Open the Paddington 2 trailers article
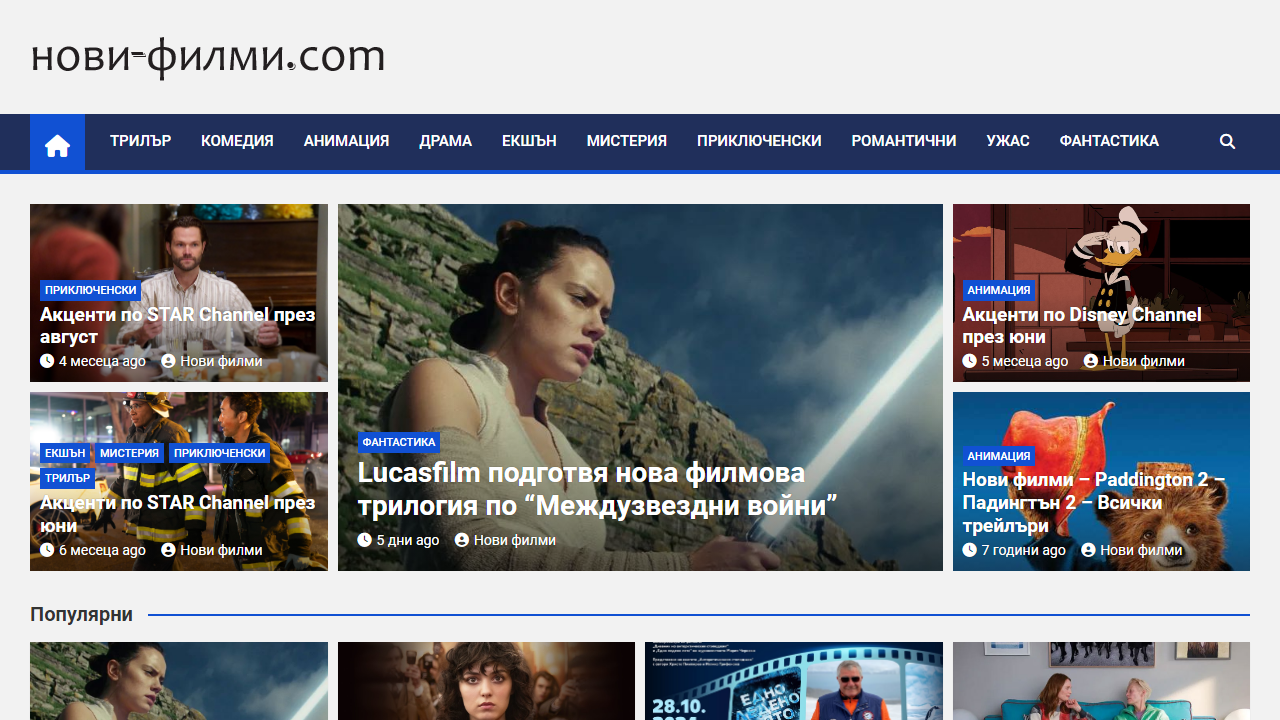 (1094, 502)
